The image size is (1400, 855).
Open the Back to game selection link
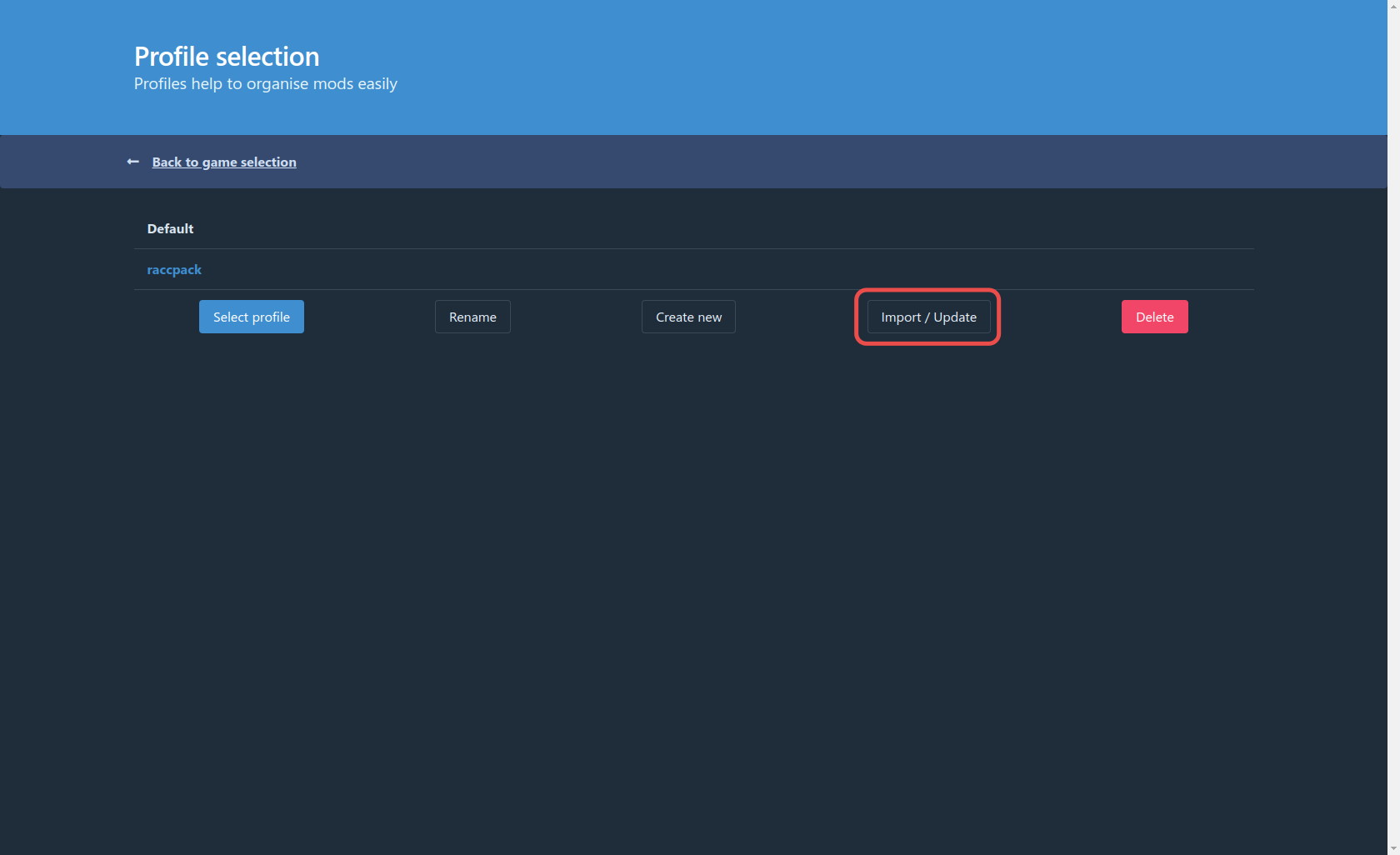coord(223,162)
